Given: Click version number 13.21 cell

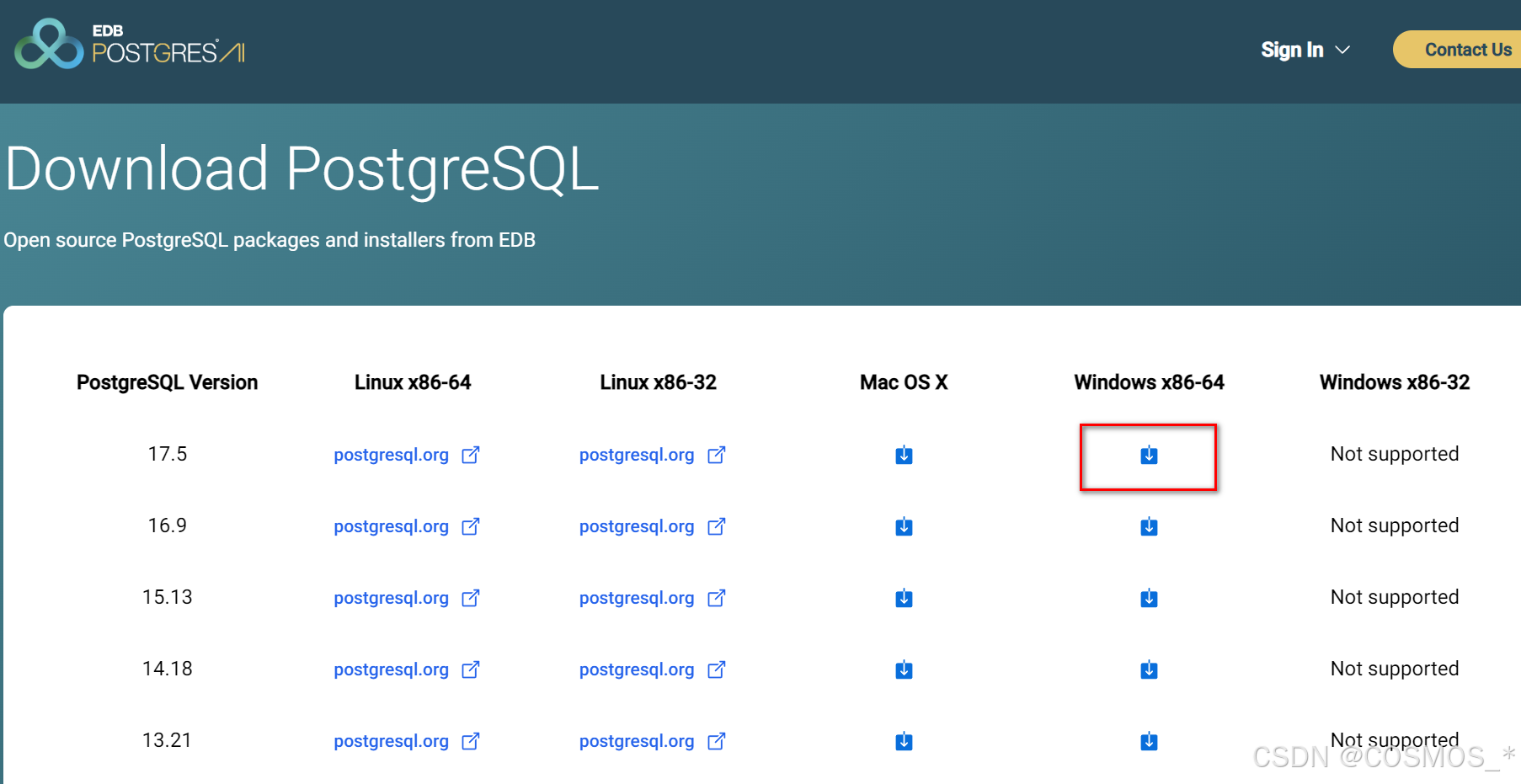Looking at the screenshot, I should (167, 740).
